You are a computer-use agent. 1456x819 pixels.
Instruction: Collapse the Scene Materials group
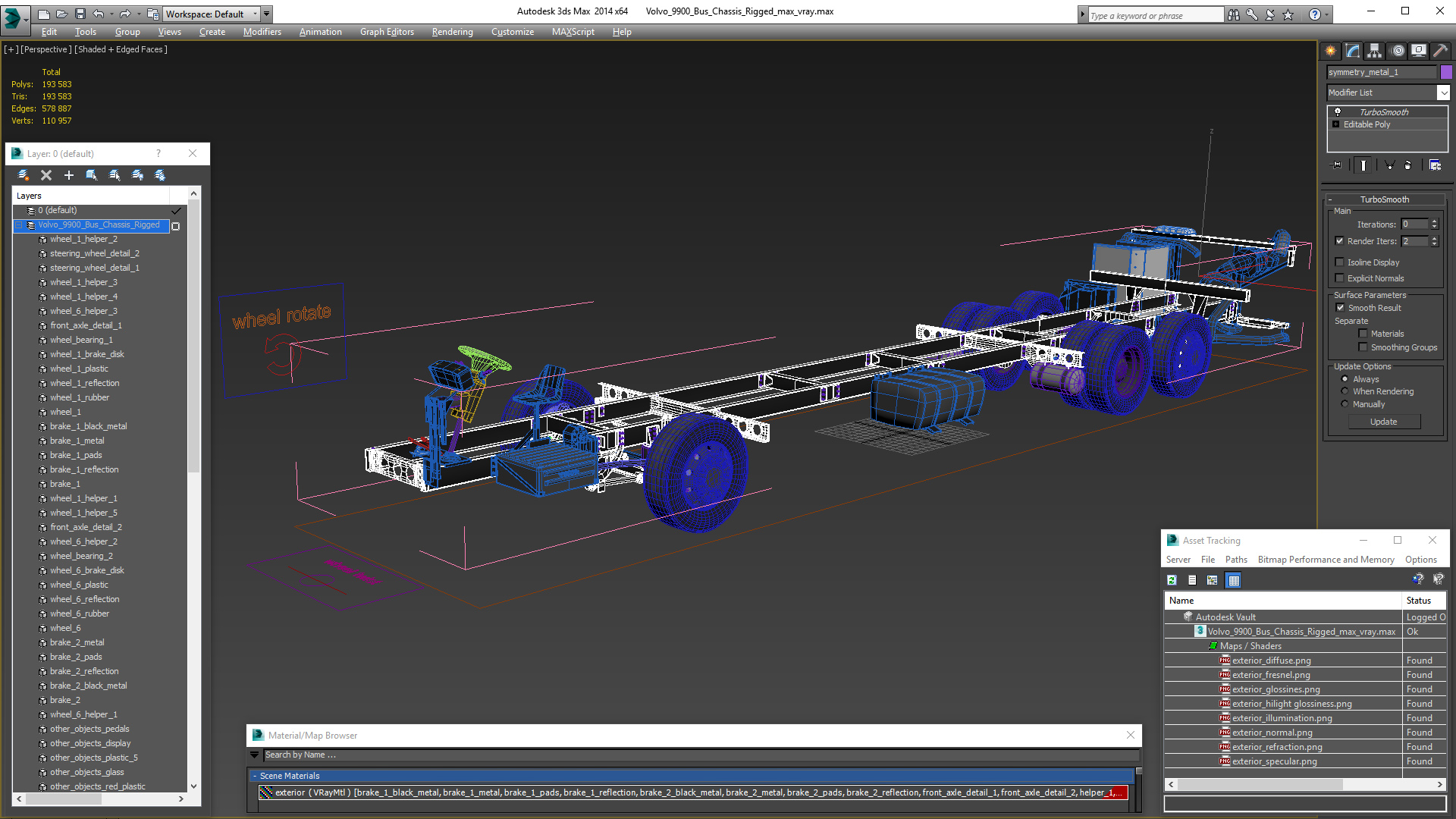(x=255, y=776)
